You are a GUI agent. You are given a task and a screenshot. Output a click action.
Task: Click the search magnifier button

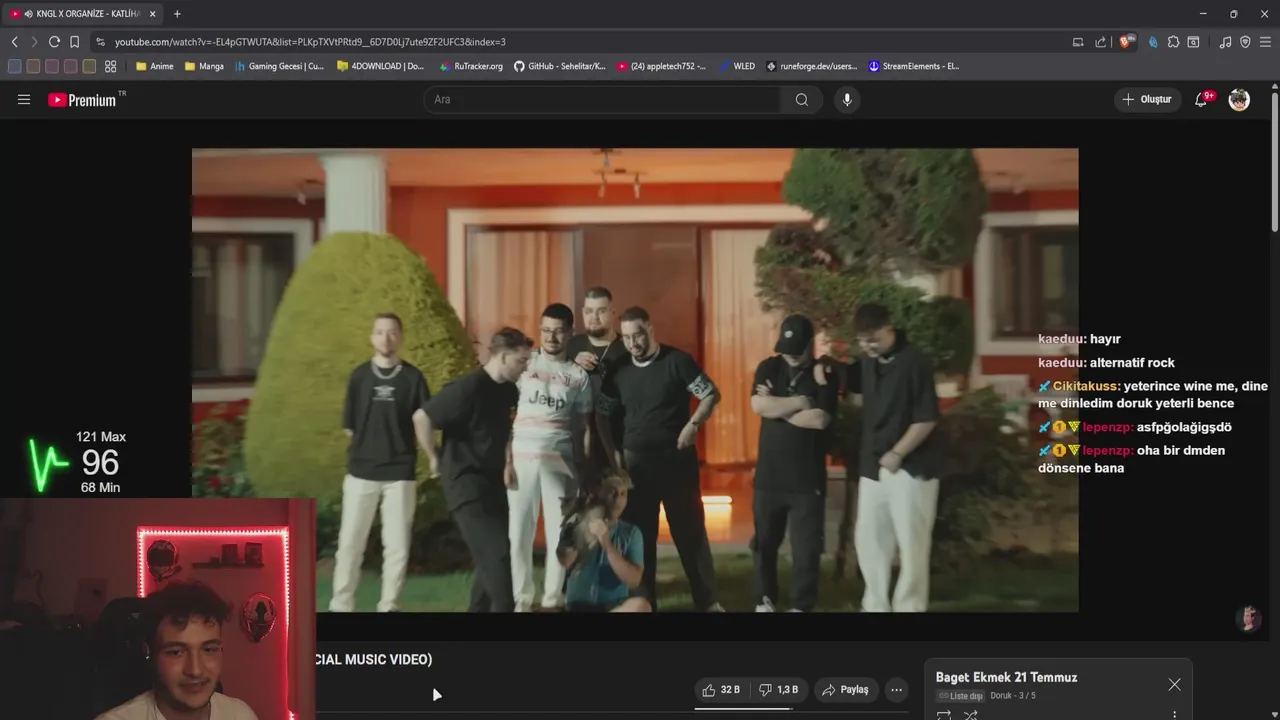[x=802, y=100]
